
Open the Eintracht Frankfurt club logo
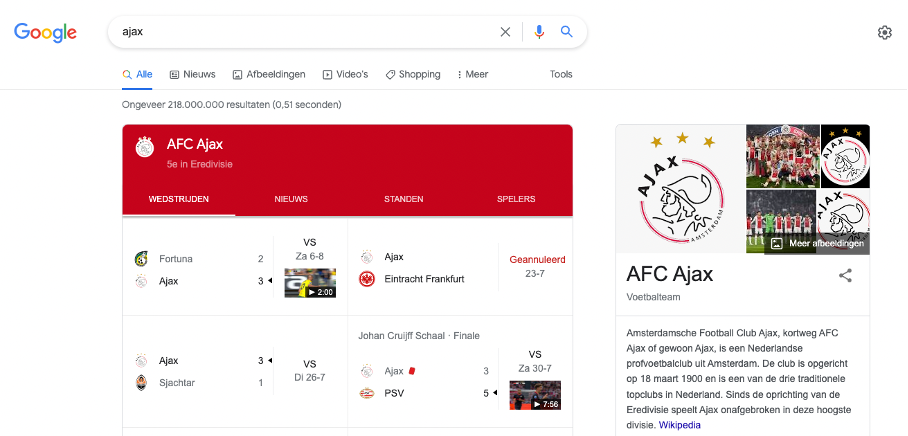point(367,279)
